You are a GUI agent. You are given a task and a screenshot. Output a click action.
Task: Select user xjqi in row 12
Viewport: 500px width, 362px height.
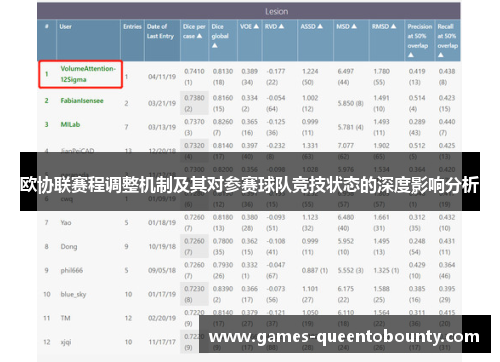pos(66,342)
